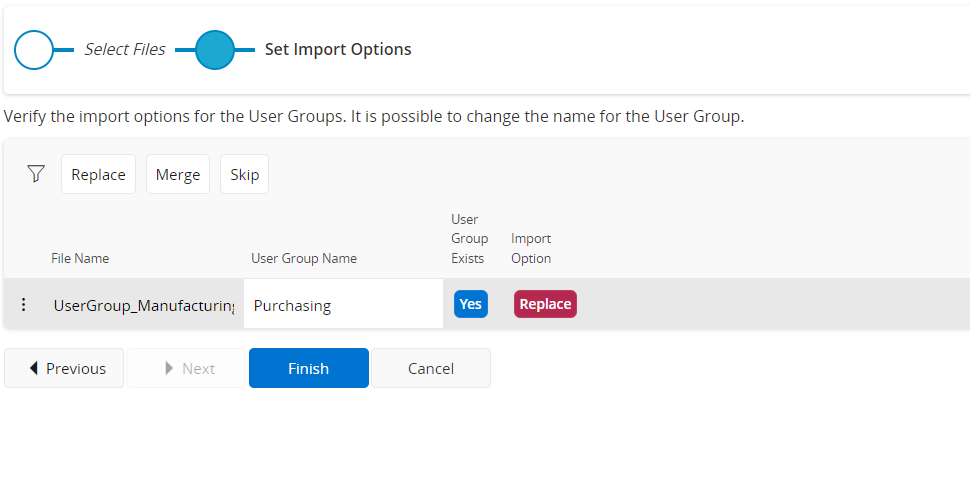Click the filled Set Import Options step circle

point(214,50)
